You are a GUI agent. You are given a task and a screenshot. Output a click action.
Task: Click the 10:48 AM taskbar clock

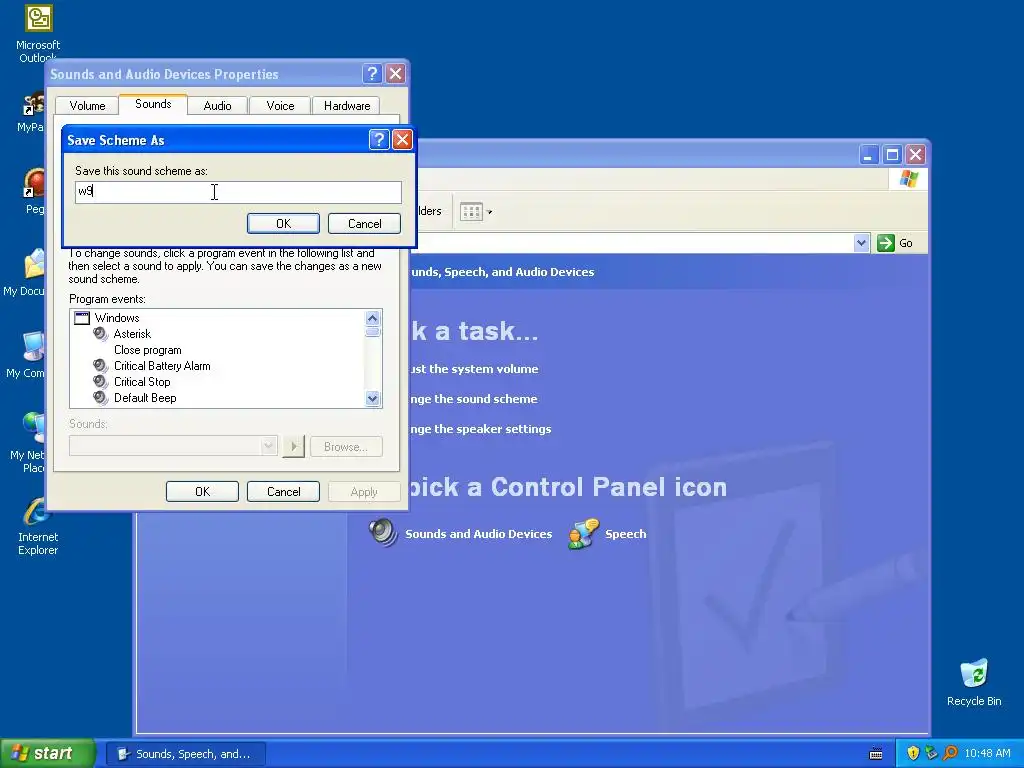987,754
